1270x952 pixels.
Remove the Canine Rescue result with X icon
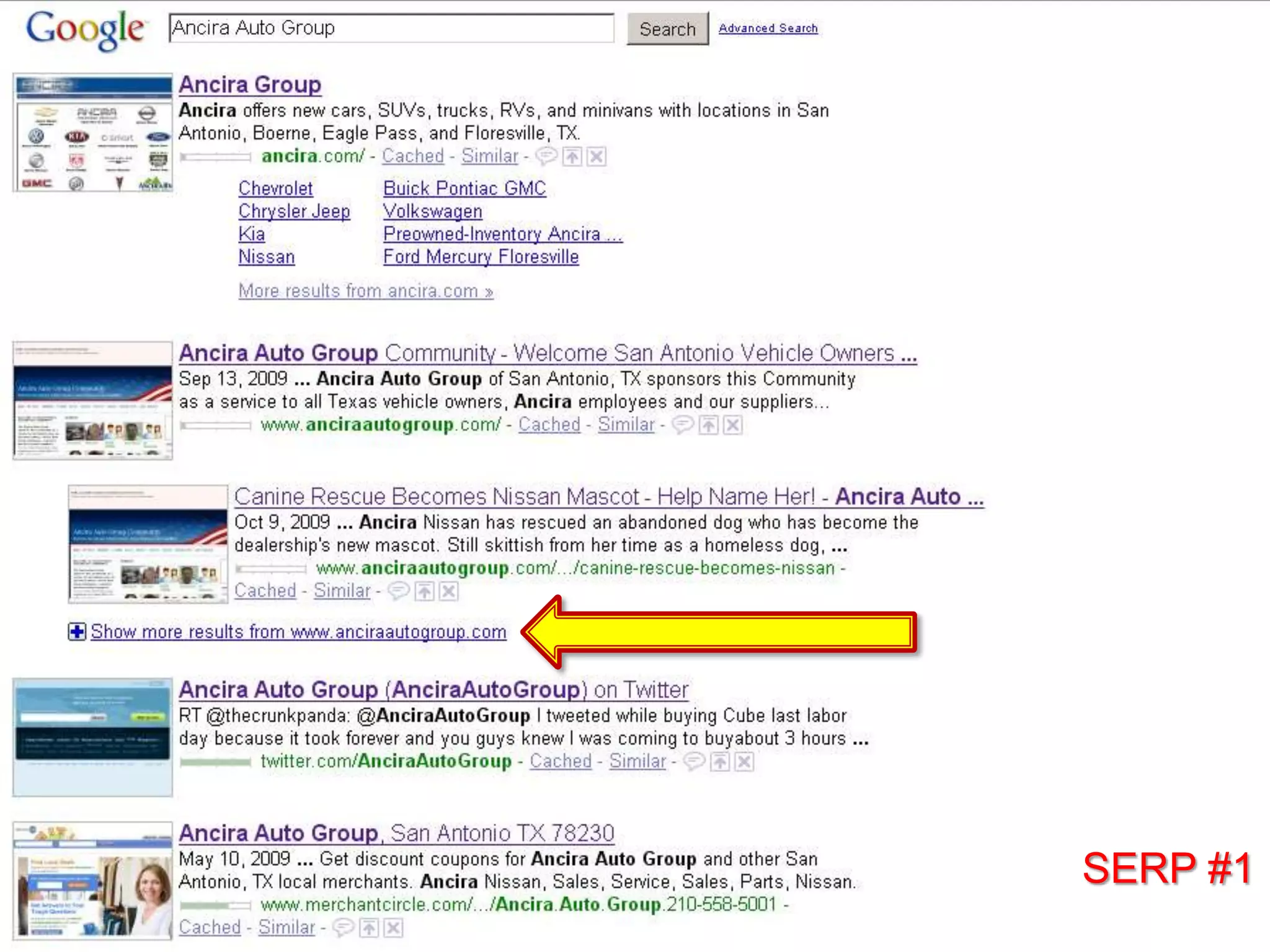coord(448,591)
